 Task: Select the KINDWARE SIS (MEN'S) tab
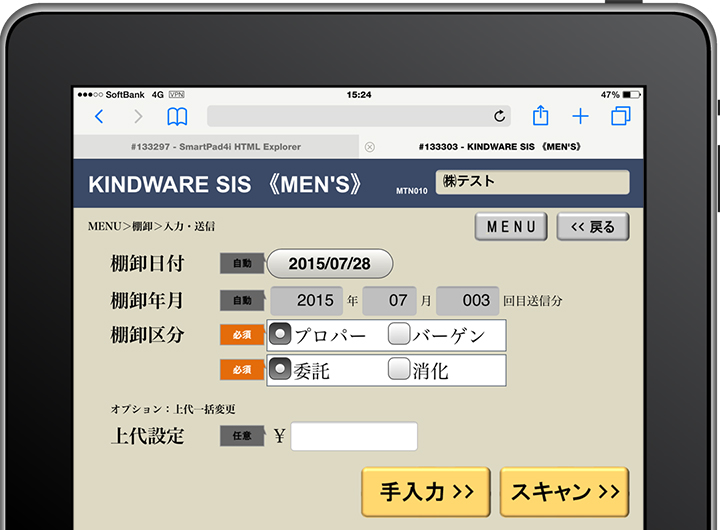tap(500, 147)
